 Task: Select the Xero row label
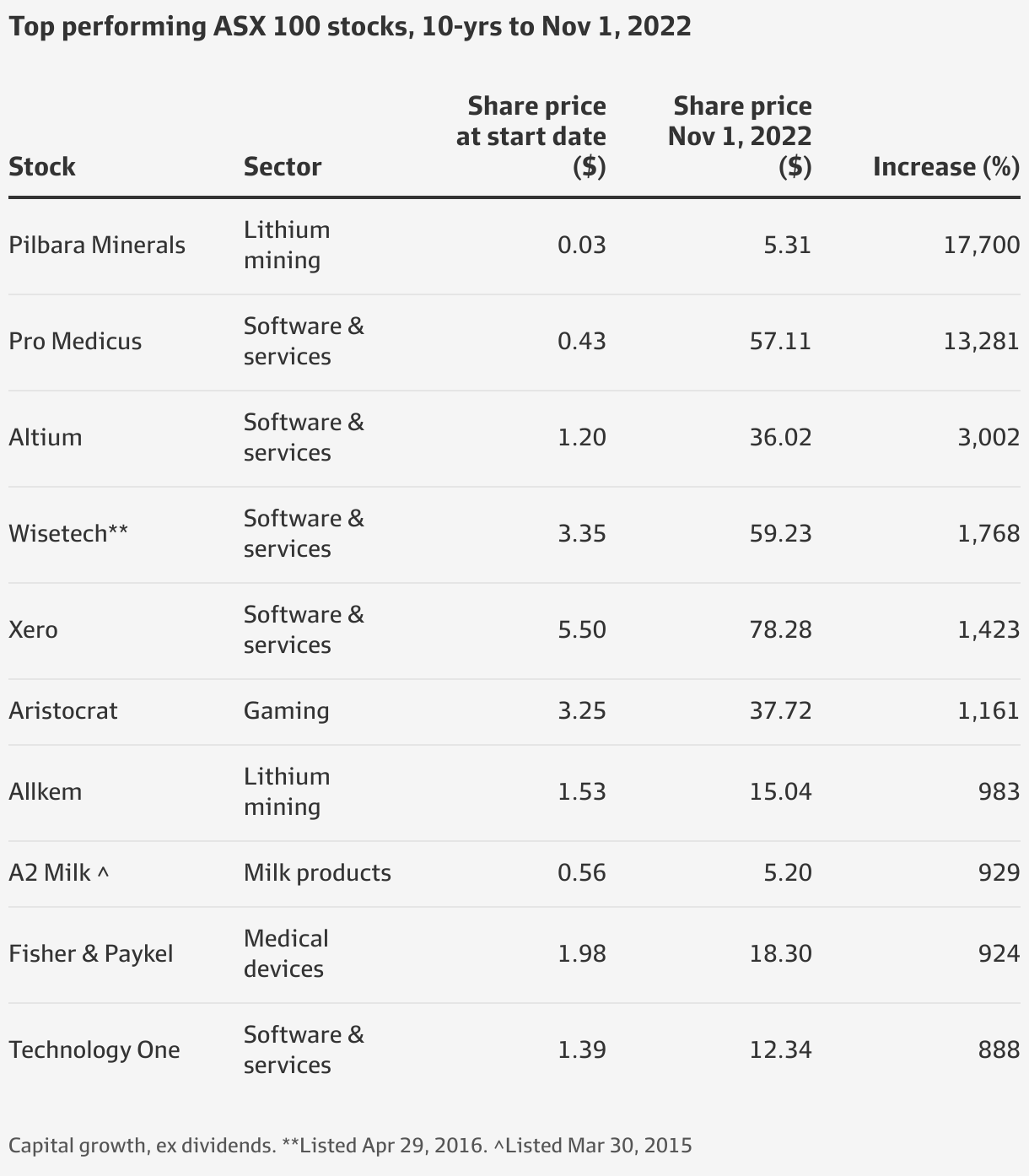[x=33, y=630]
